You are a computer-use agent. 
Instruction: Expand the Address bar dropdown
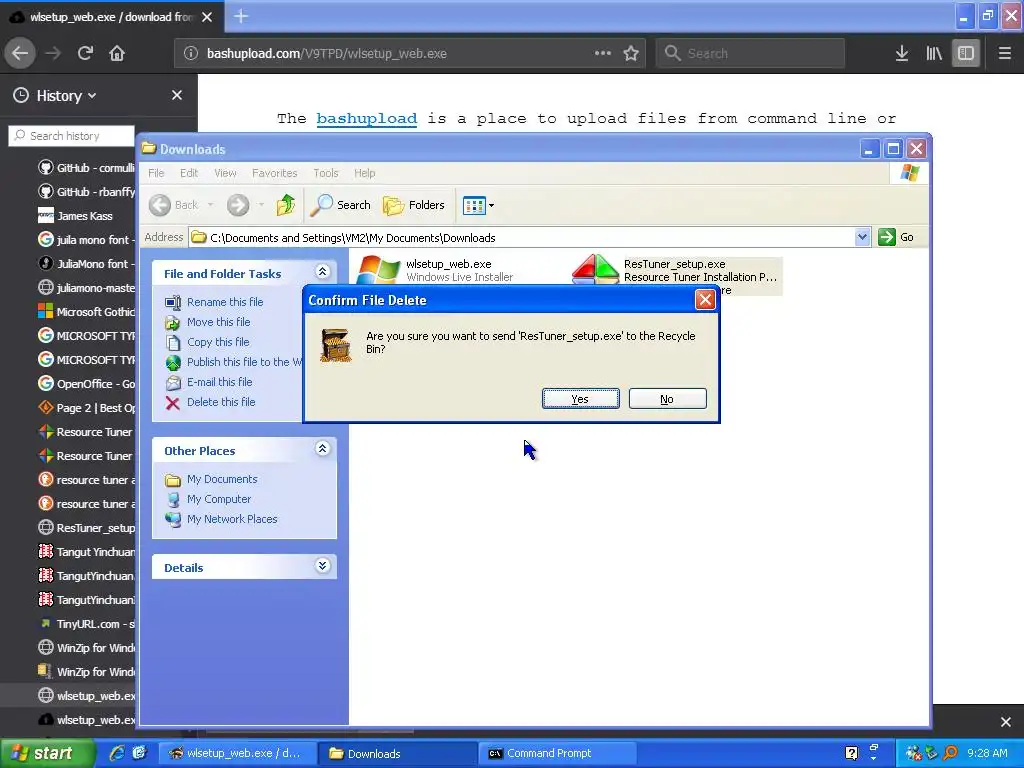click(x=862, y=237)
